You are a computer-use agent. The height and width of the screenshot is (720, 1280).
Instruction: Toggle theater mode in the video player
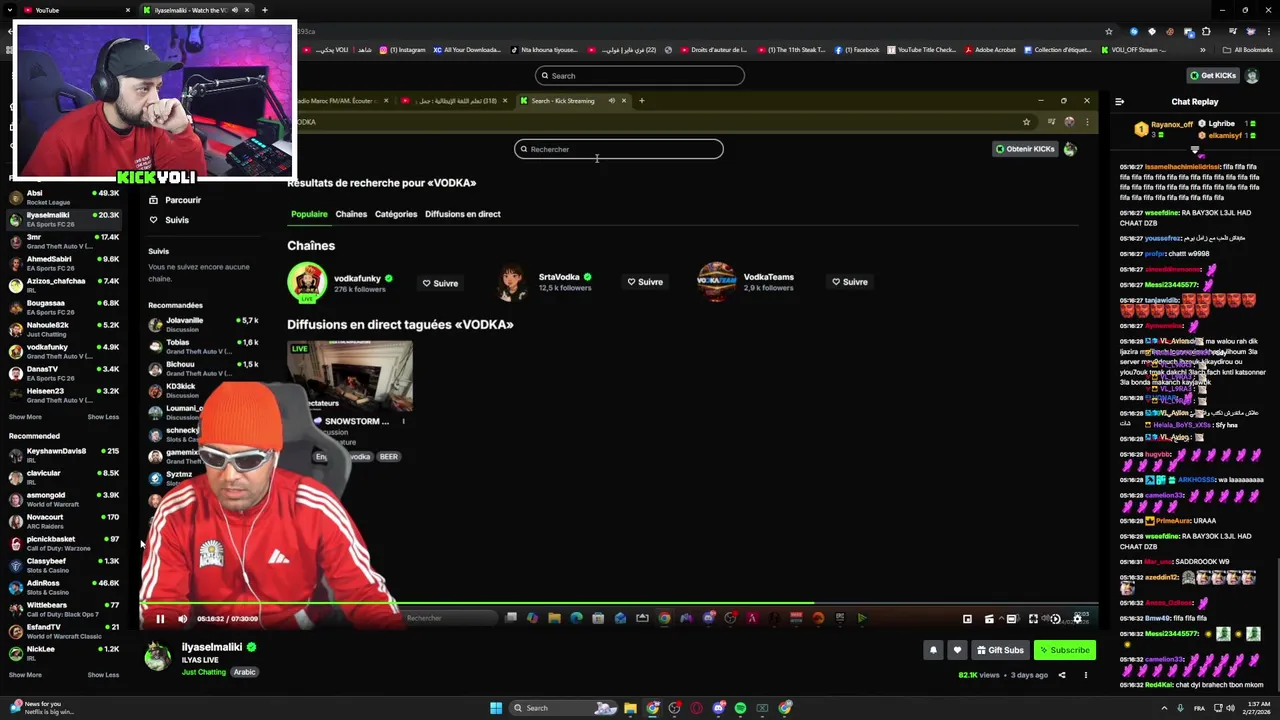(1011, 619)
